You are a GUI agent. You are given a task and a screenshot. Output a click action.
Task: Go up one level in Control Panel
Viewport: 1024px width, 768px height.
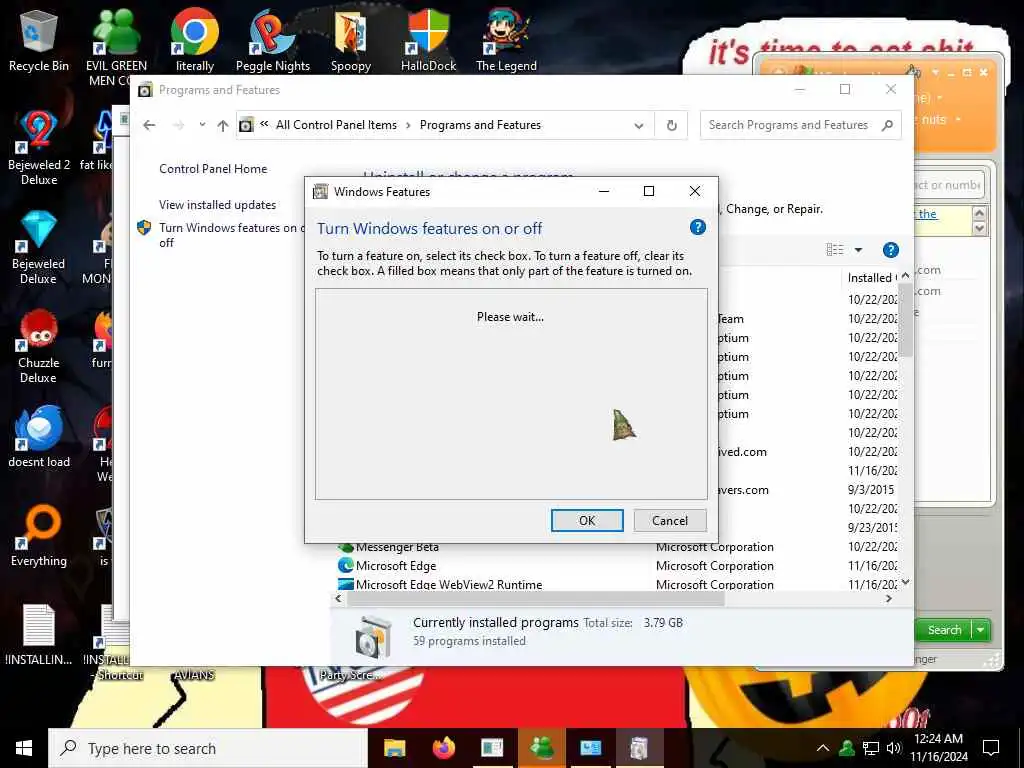coord(223,125)
